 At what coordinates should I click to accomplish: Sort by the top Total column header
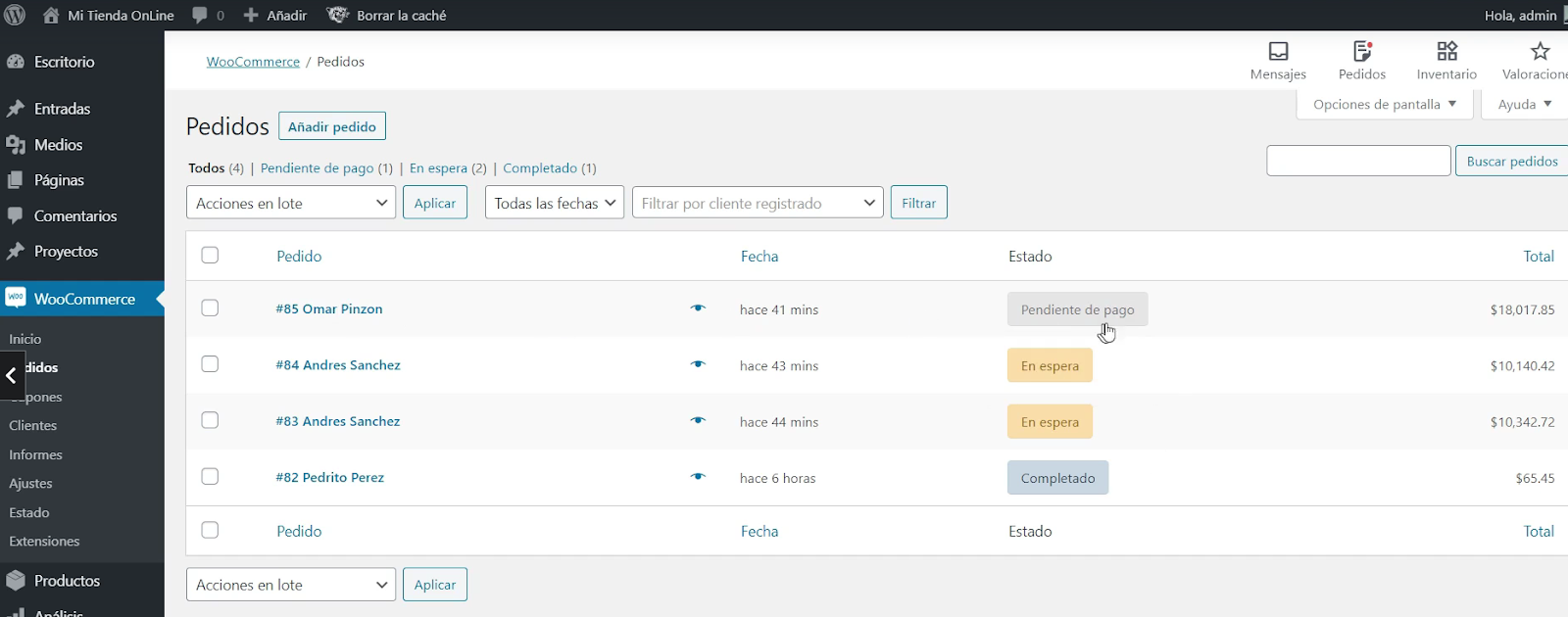[x=1539, y=256]
